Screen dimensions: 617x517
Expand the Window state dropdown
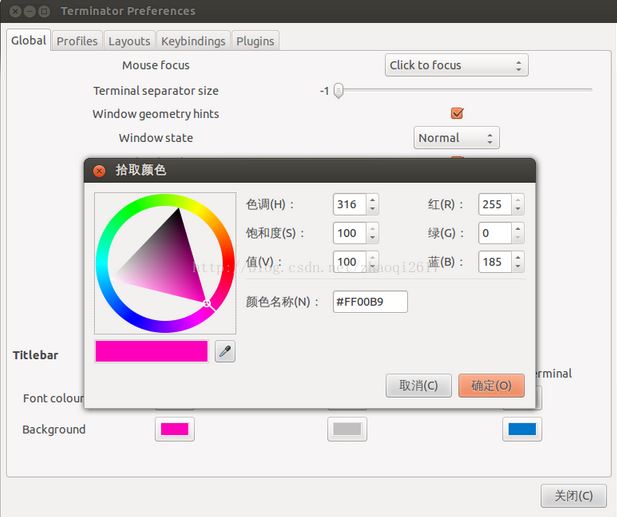point(456,138)
